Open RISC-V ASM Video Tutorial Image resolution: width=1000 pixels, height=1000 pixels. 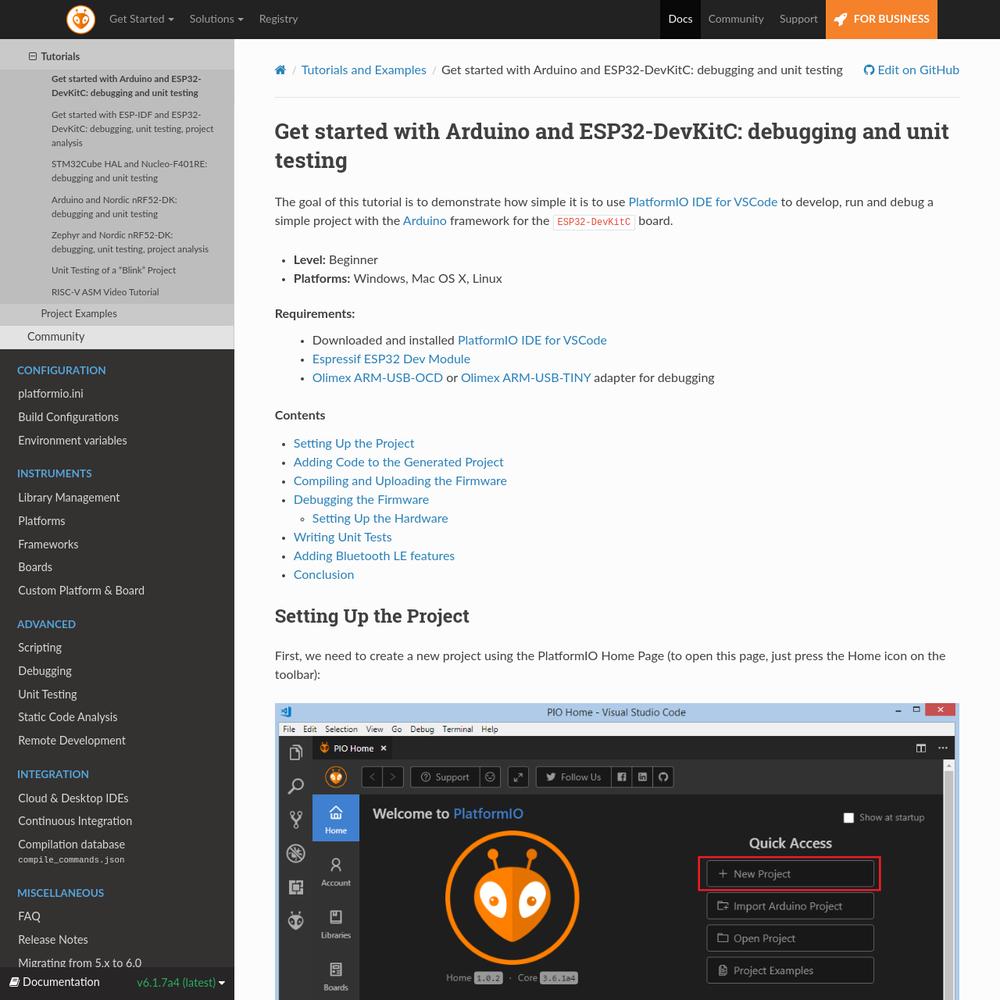pyautogui.click(x=105, y=292)
